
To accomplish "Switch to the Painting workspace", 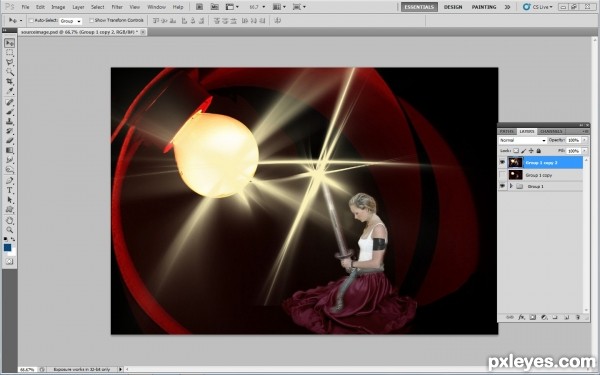I will [x=484, y=7].
